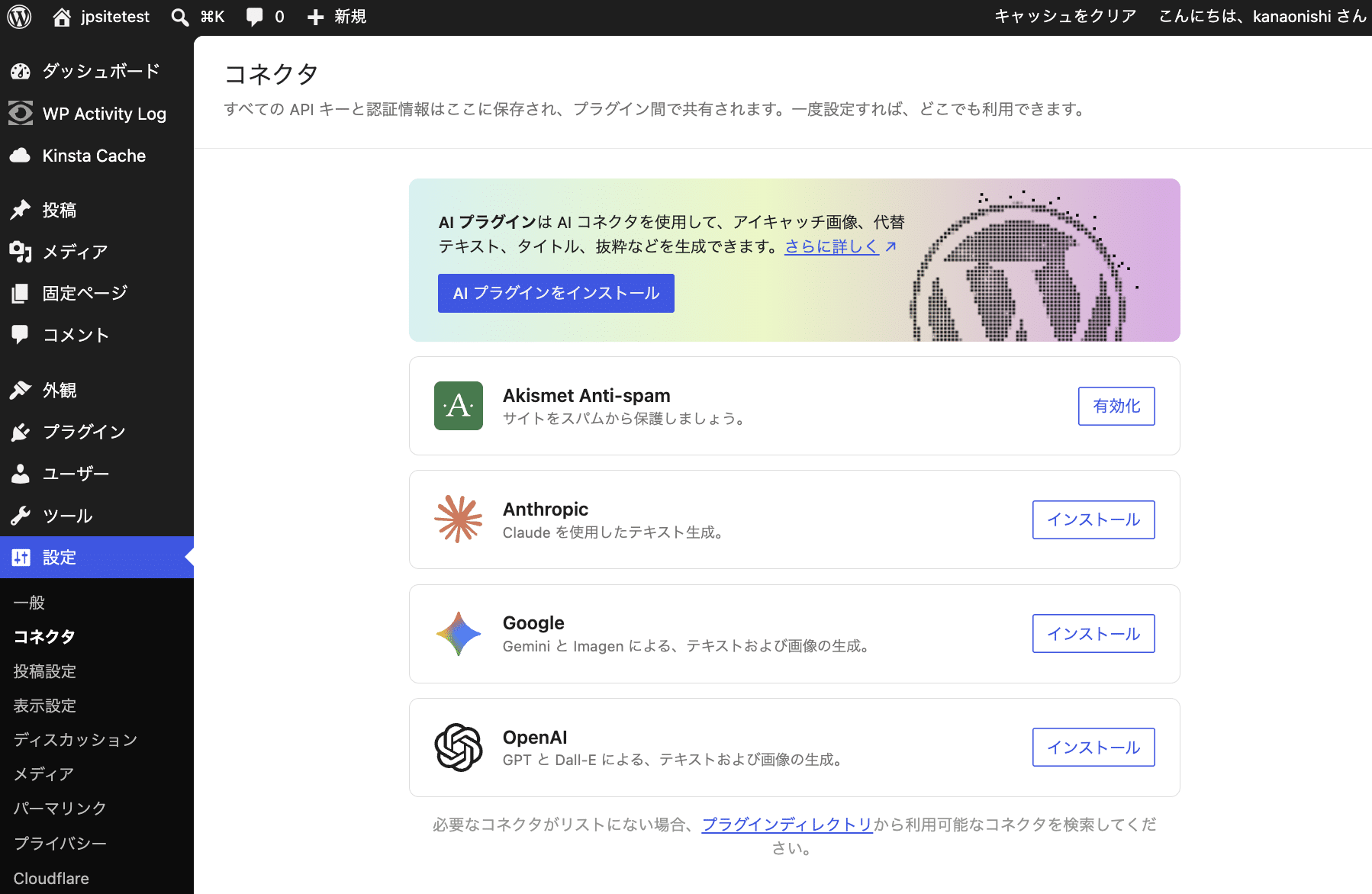Open ユーザー menu item
The width and height of the screenshot is (1372, 894).
click(x=97, y=474)
